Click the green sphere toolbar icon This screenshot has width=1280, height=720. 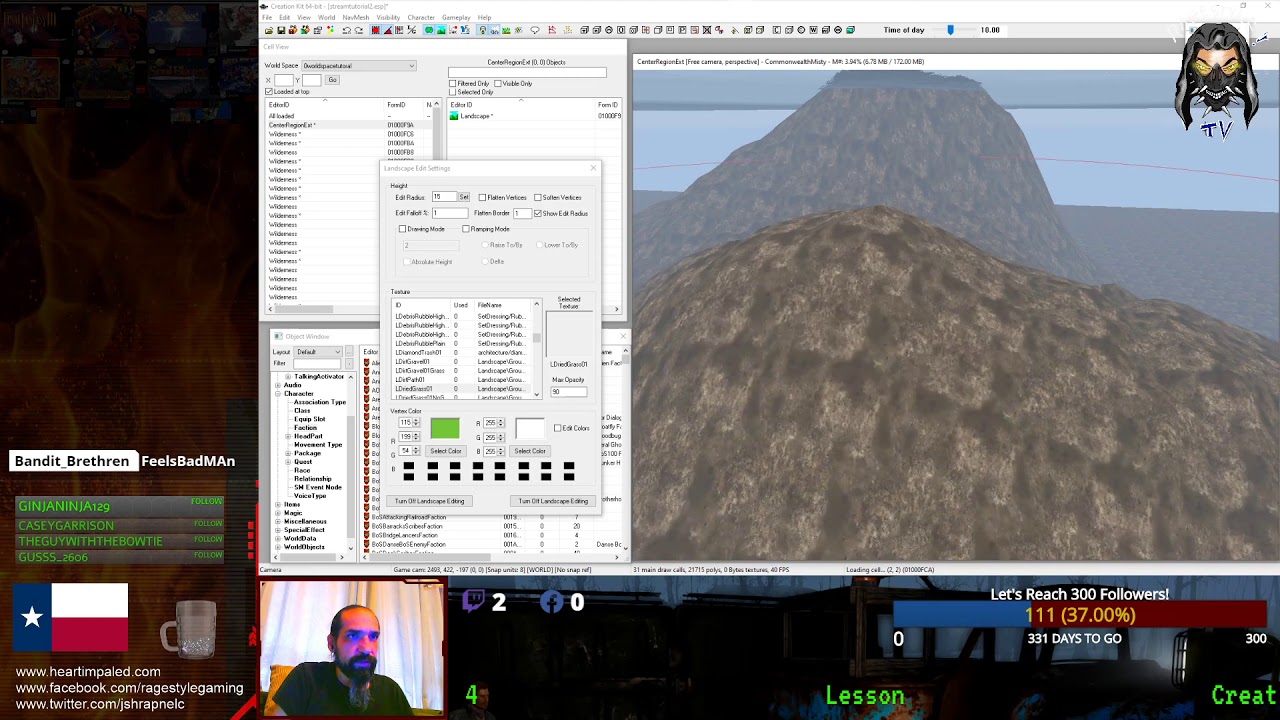(428, 30)
